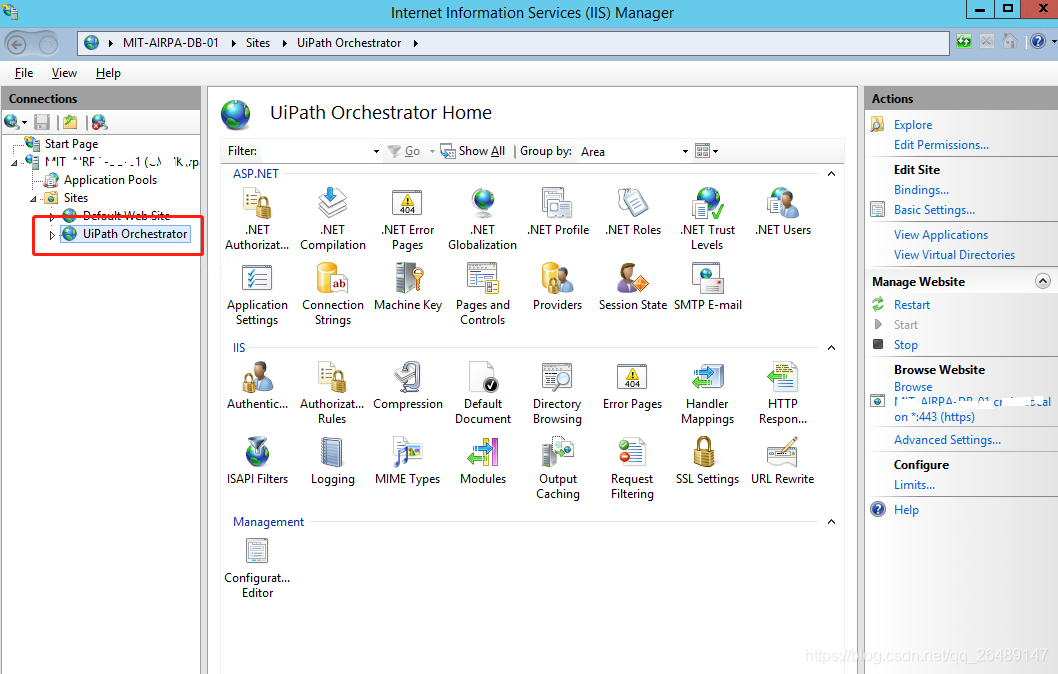Screen dimensions: 1058x674
Task: Open Pages and Controls feature
Action: pos(482,295)
